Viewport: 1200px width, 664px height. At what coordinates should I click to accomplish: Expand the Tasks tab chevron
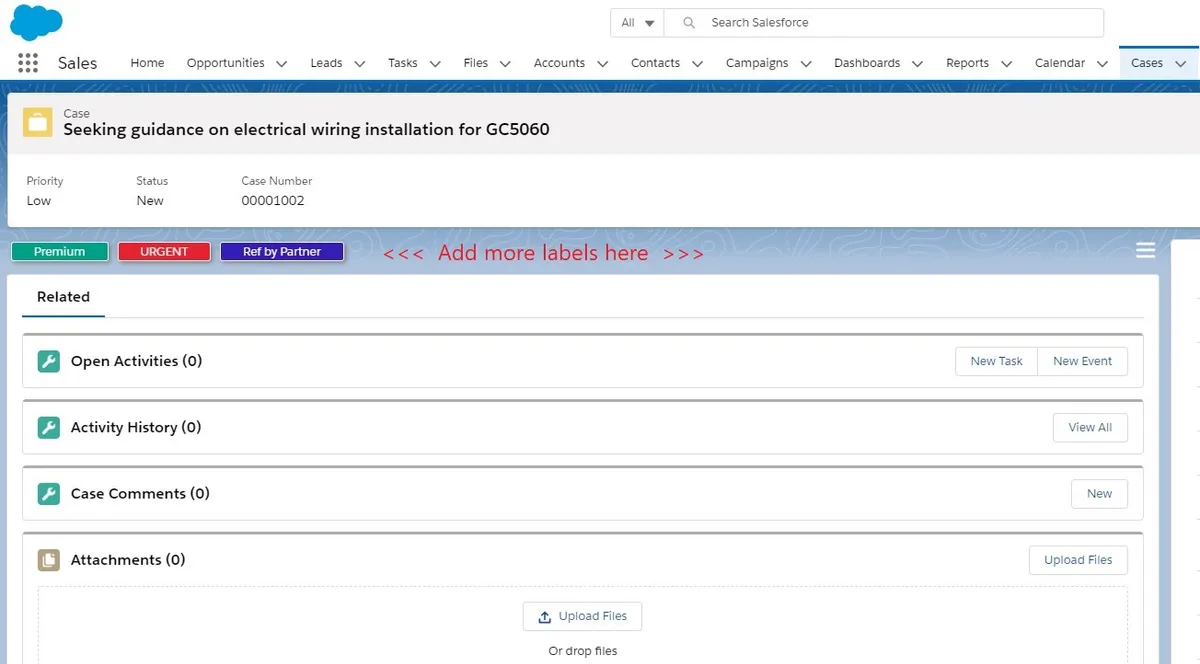[x=435, y=63]
